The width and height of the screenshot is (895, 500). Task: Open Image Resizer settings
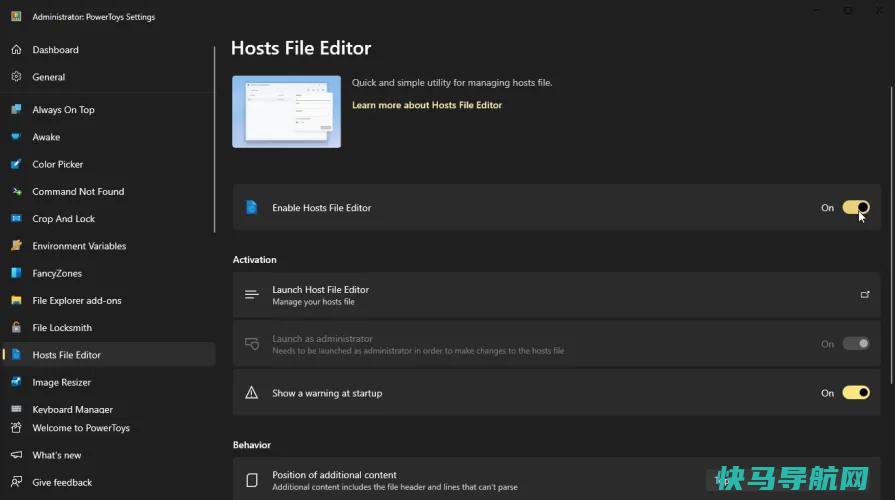point(108,382)
